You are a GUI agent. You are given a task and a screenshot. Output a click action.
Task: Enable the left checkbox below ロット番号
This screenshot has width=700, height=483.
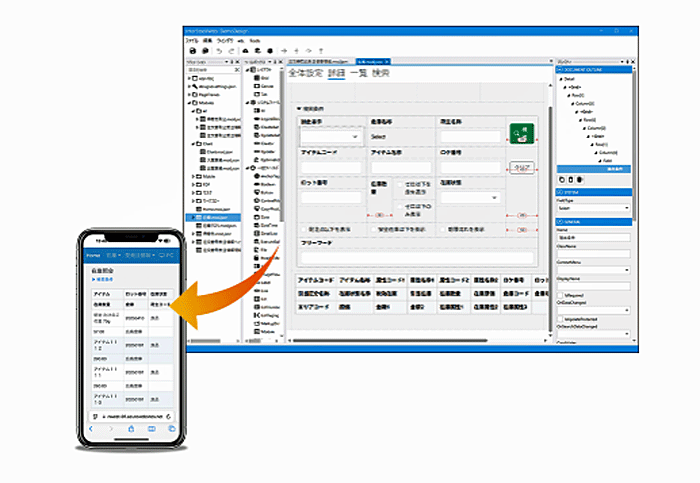[304, 229]
